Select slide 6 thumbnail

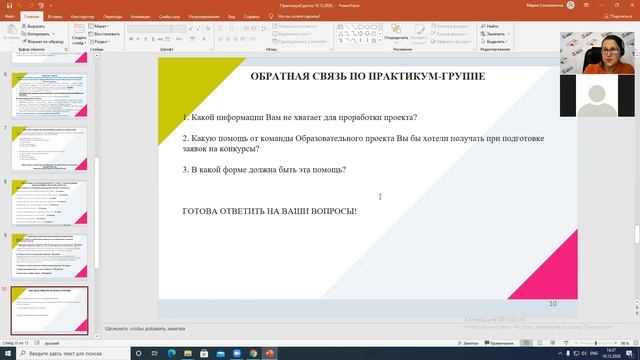point(49,95)
